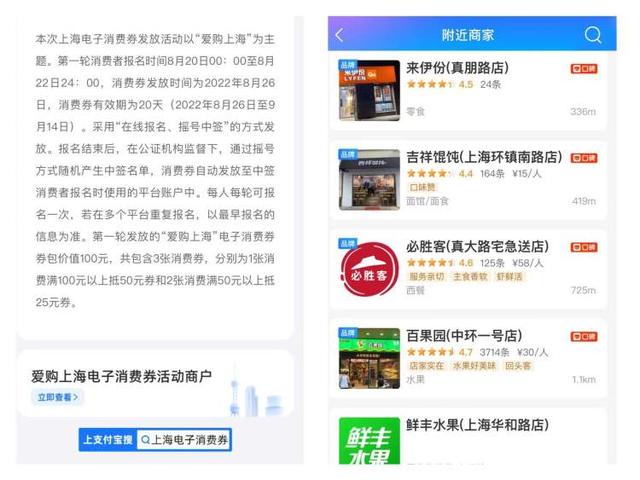
Task: Click the 立即查看 link
Action: pos(58,397)
